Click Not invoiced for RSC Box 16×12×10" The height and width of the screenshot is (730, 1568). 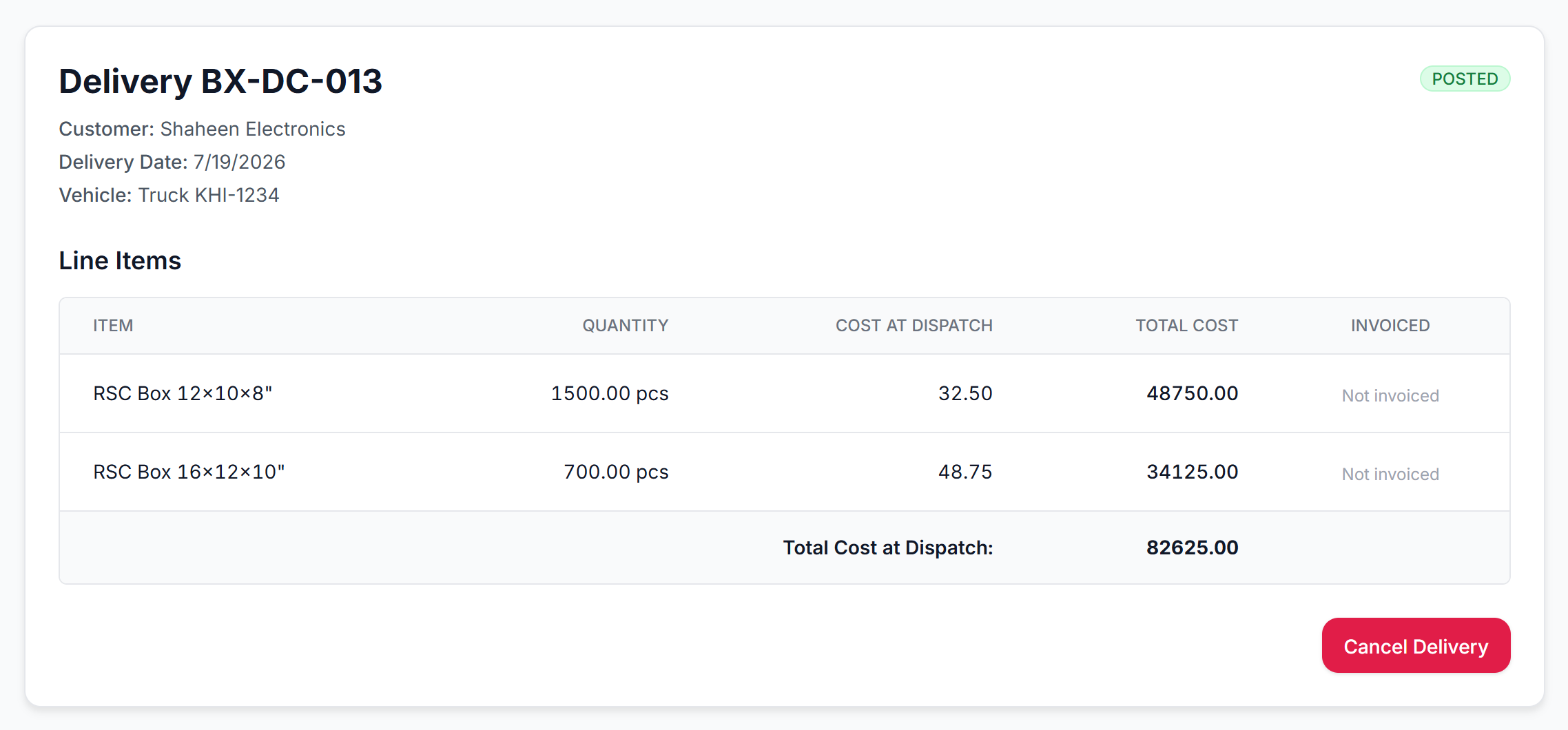pos(1390,474)
